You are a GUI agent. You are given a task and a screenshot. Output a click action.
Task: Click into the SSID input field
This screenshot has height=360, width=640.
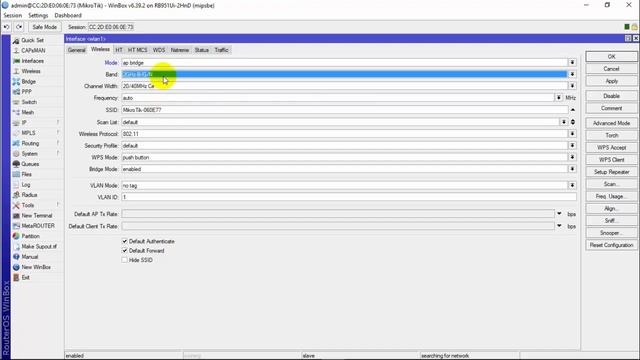point(344,110)
